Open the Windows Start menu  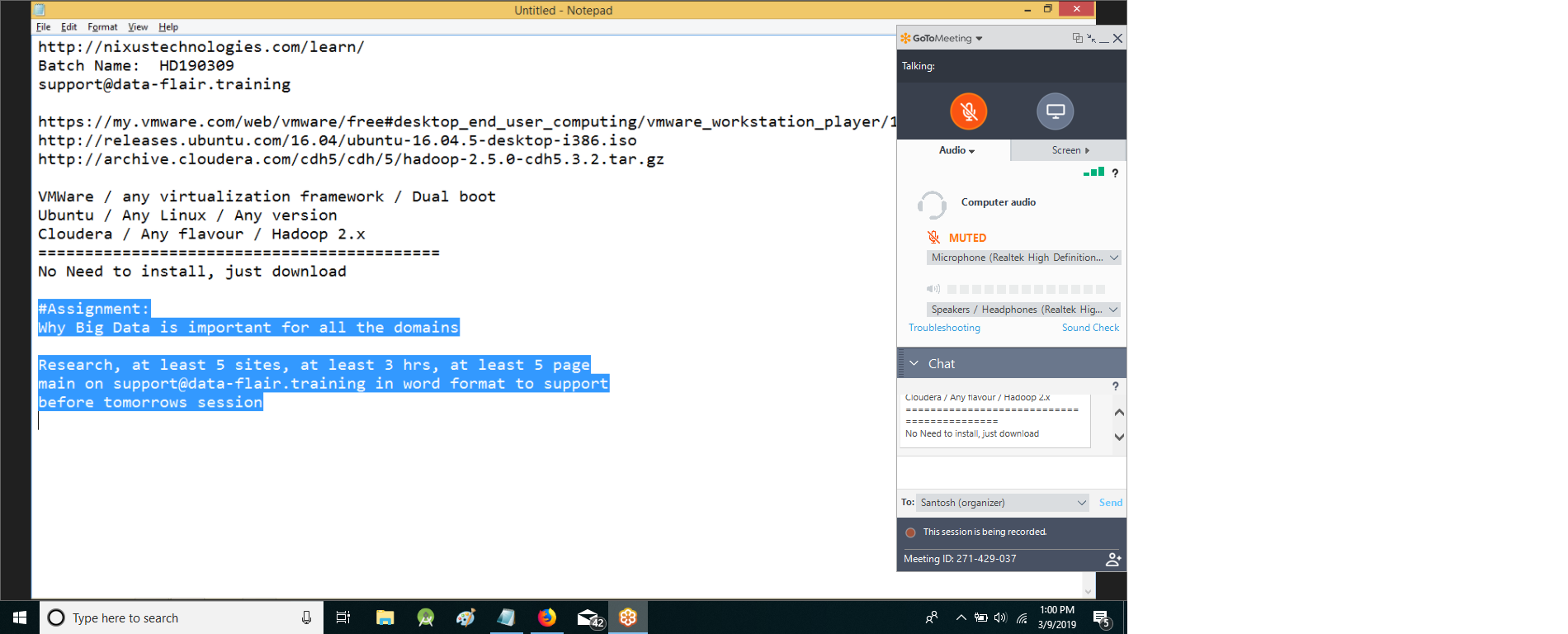pyautogui.click(x=20, y=617)
